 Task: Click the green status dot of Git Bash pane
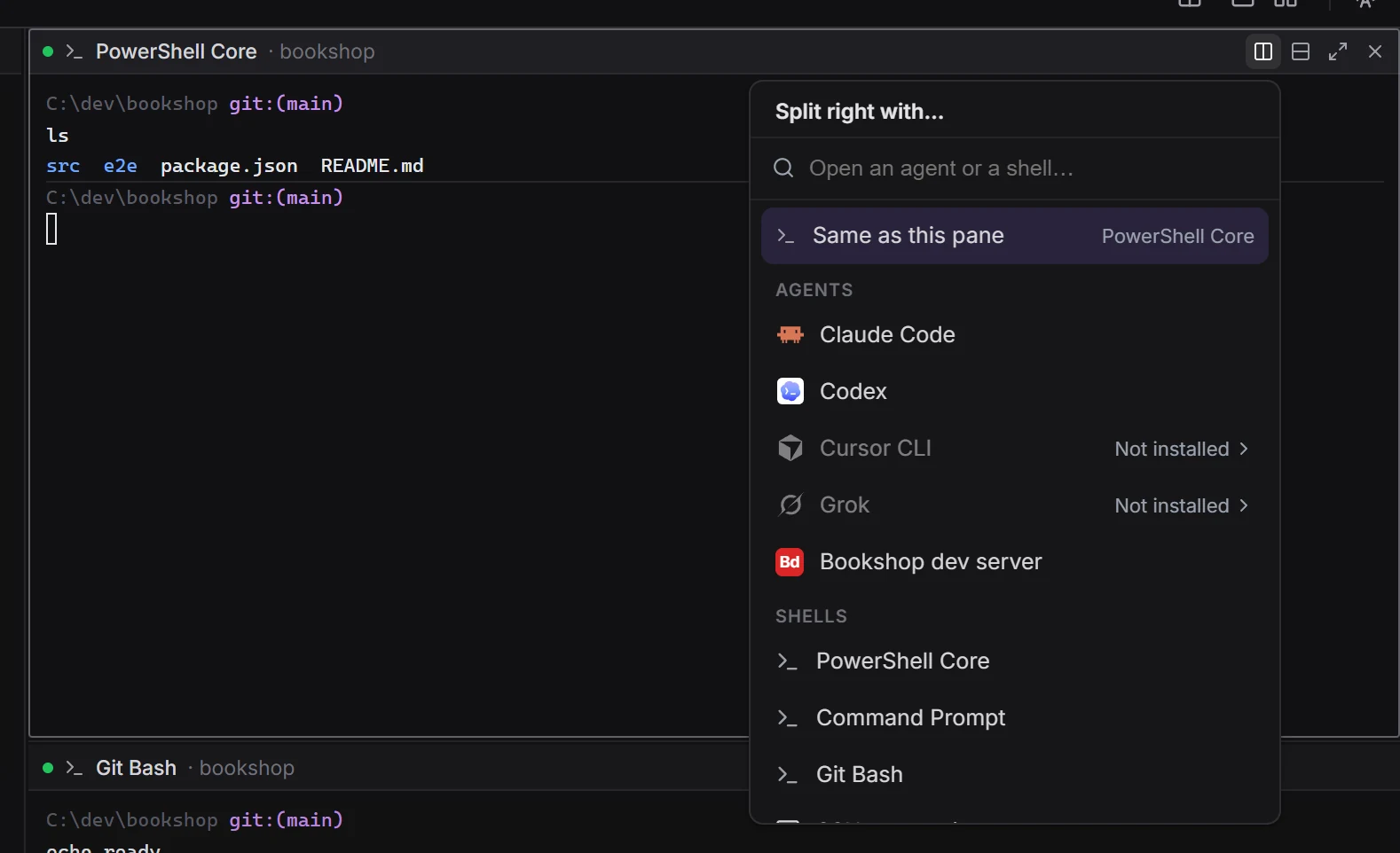click(48, 768)
